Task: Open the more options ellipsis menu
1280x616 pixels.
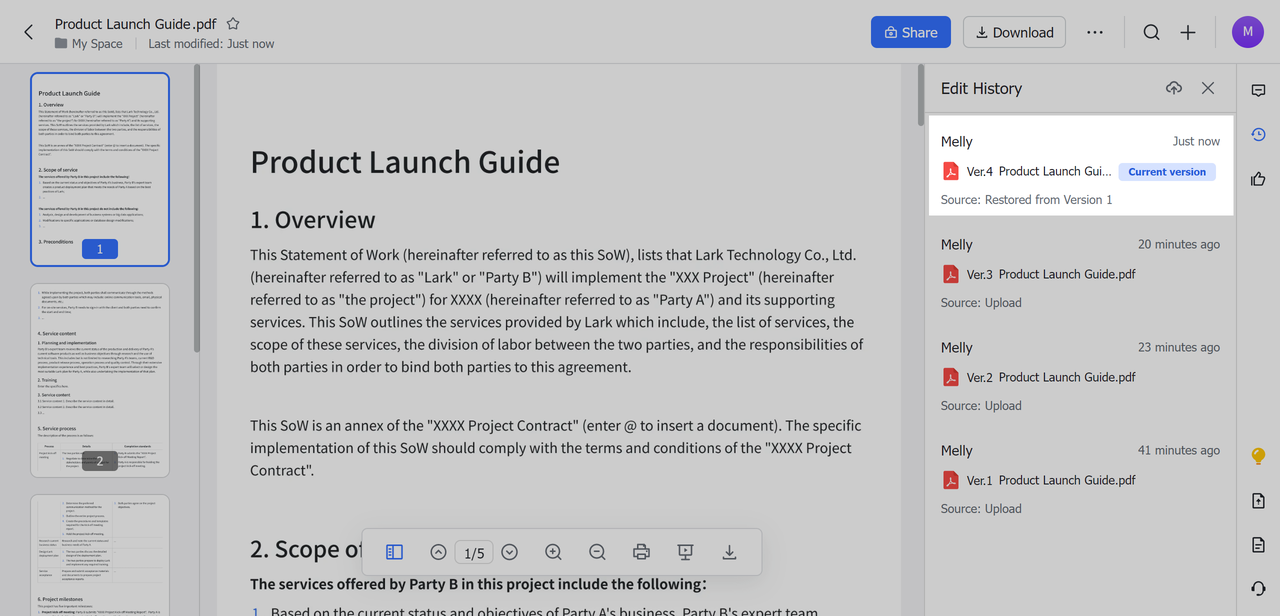Action: [x=1095, y=32]
